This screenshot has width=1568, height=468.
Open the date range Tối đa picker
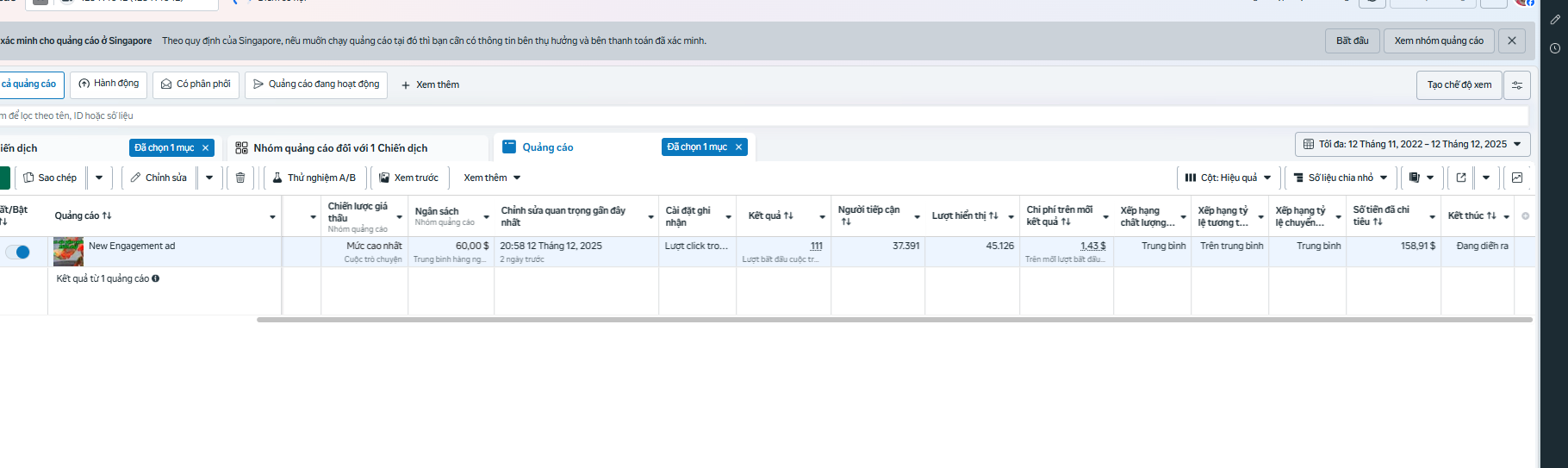pos(1413,144)
